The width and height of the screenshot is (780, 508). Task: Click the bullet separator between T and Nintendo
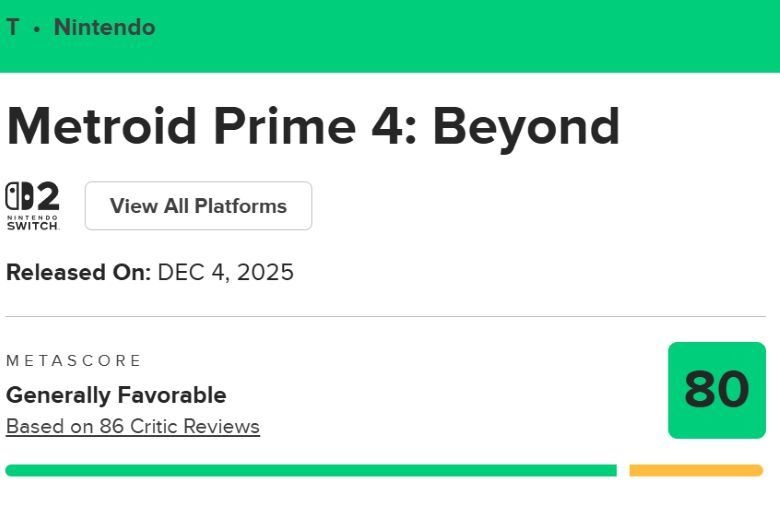(37, 29)
